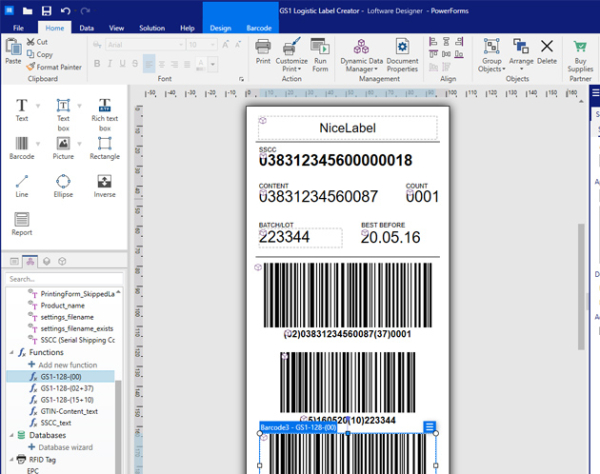Select the Rich text box tool
This screenshot has width=600, height=474.
point(104,115)
